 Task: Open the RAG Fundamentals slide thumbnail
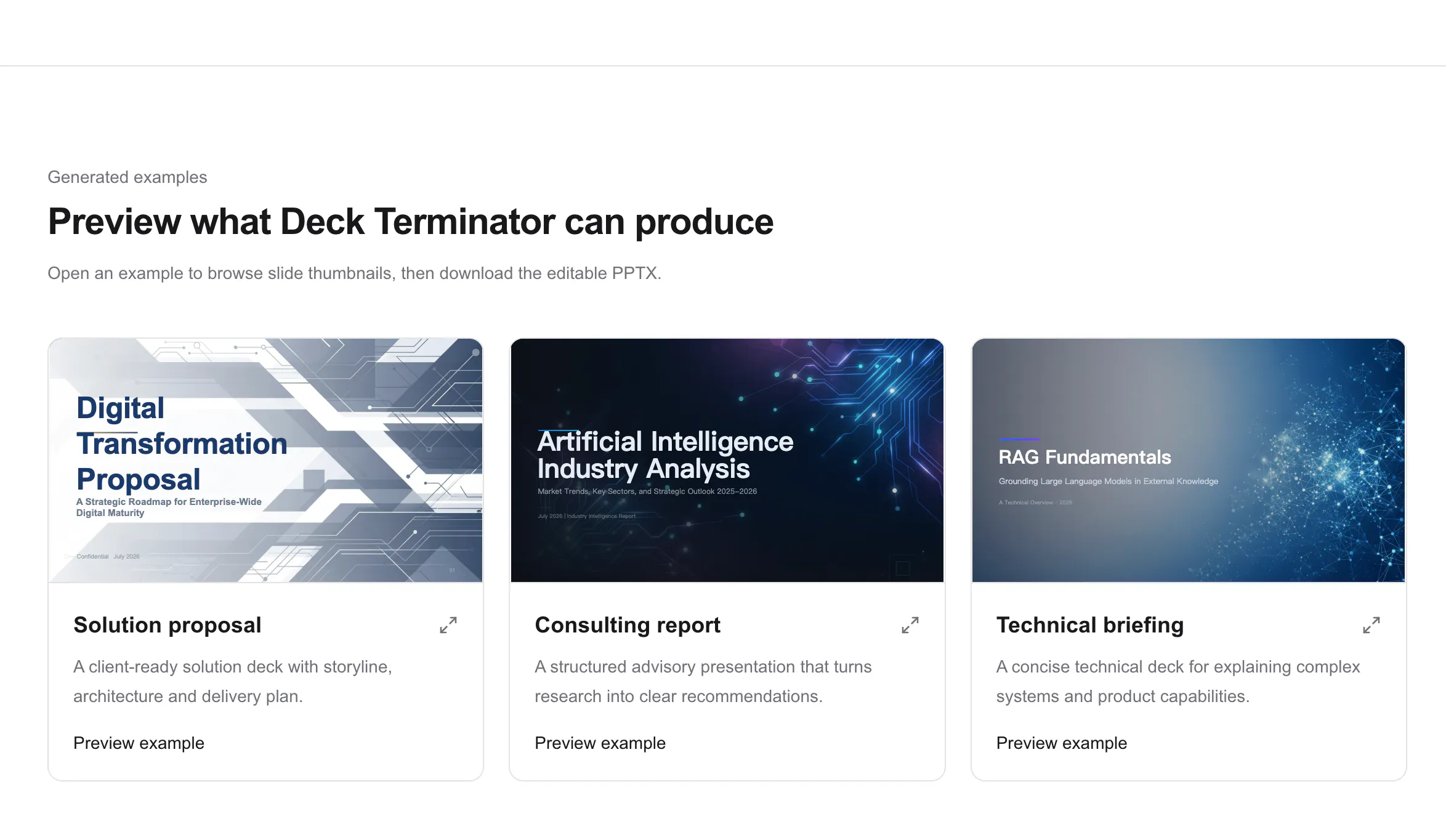[1189, 460]
